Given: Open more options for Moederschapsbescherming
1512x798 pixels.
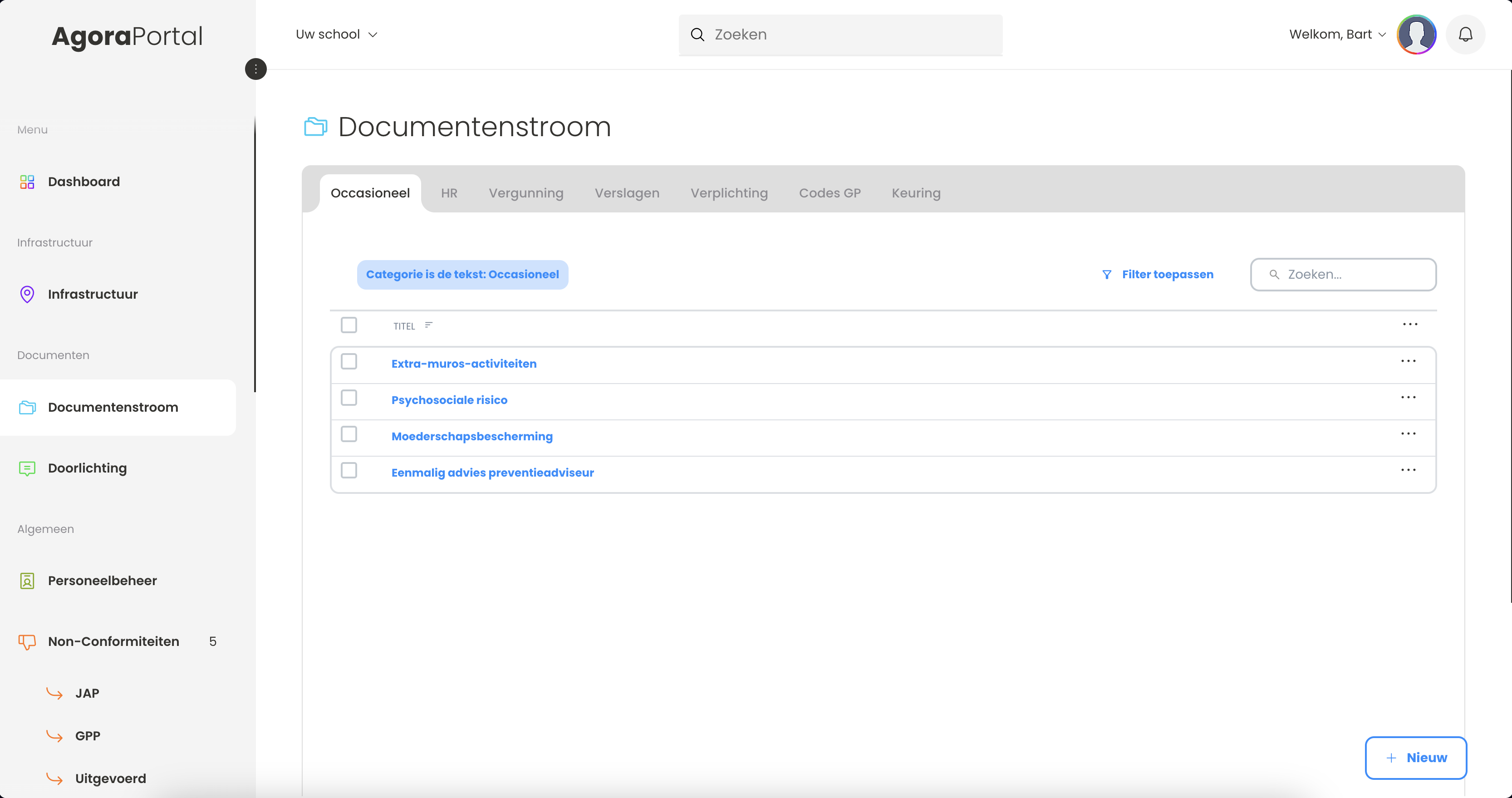Looking at the screenshot, I should (1408, 434).
